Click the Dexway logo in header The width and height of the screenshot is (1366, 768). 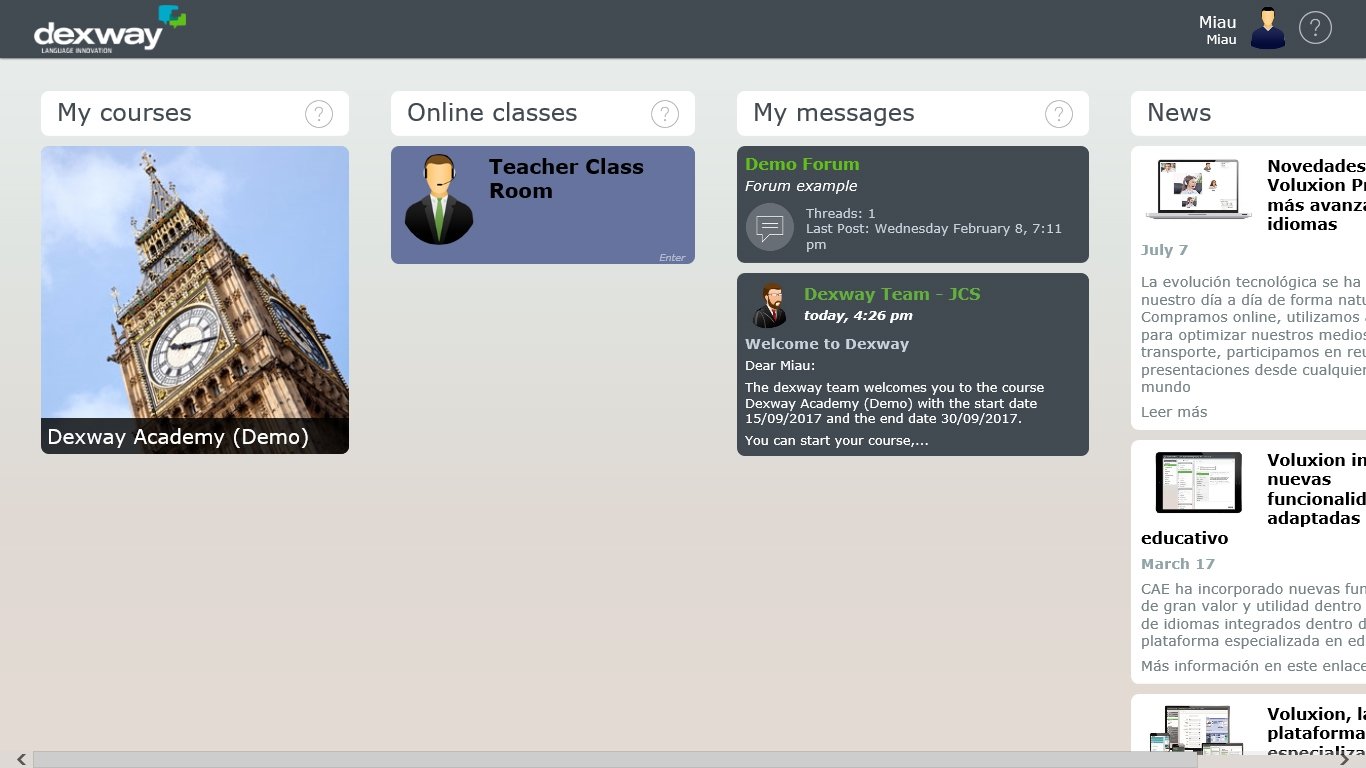pos(110,29)
